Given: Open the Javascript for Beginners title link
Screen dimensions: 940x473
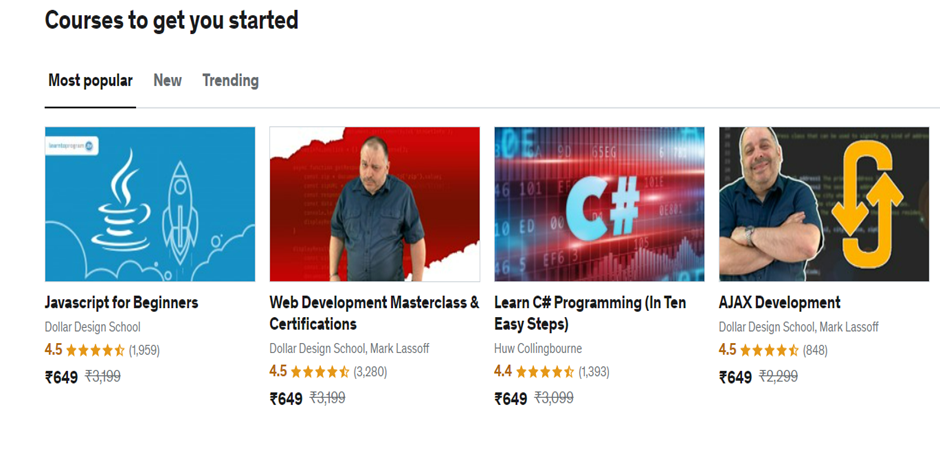Looking at the screenshot, I should [121, 302].
